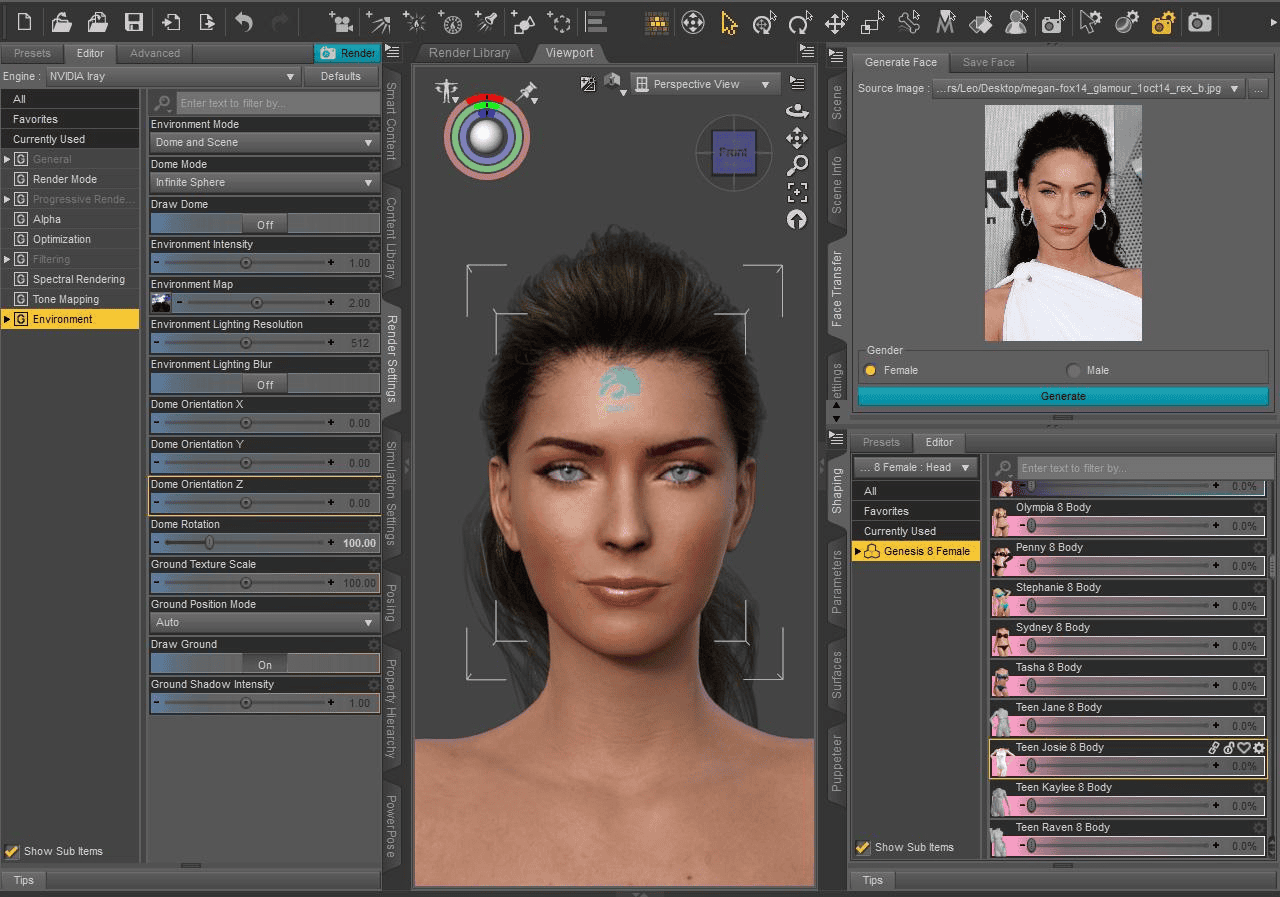Click the Generate button in Face Transfer

tap(1062, 396)
